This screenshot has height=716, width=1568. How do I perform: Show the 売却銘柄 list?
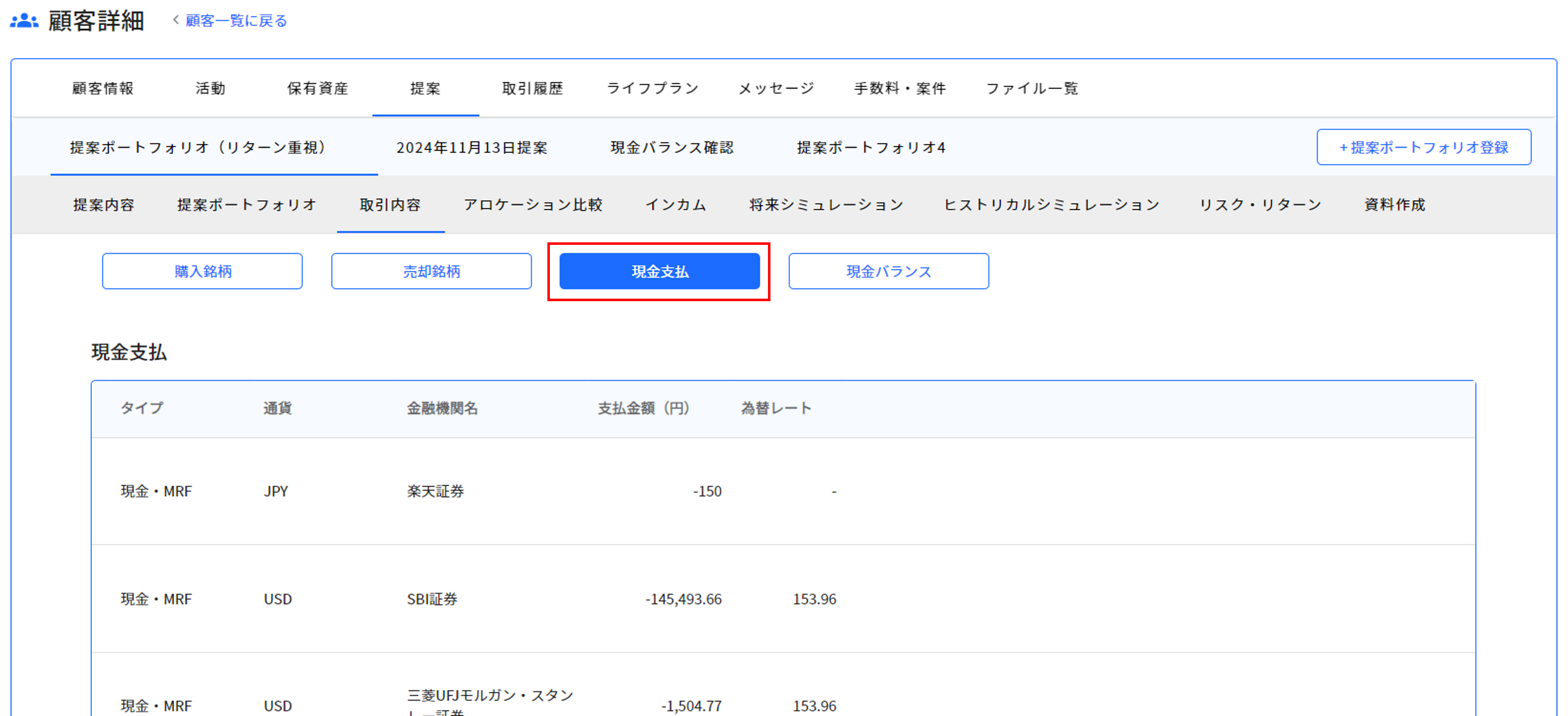pos(431,272)
